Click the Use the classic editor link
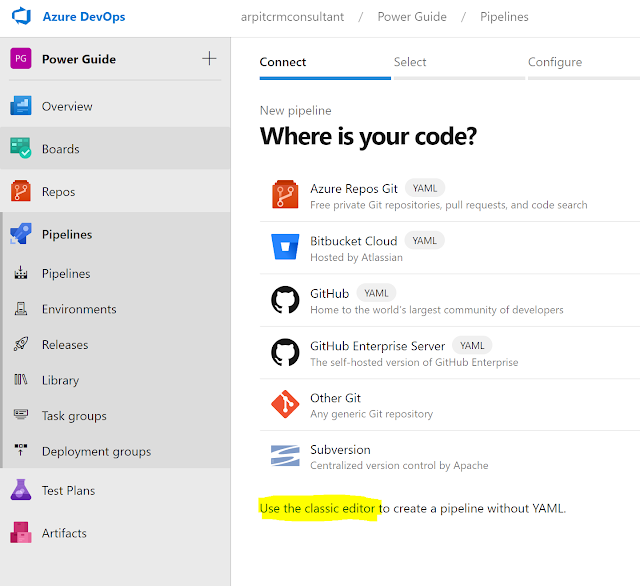Viewport: 640px width, 586px height. [317, 508]
